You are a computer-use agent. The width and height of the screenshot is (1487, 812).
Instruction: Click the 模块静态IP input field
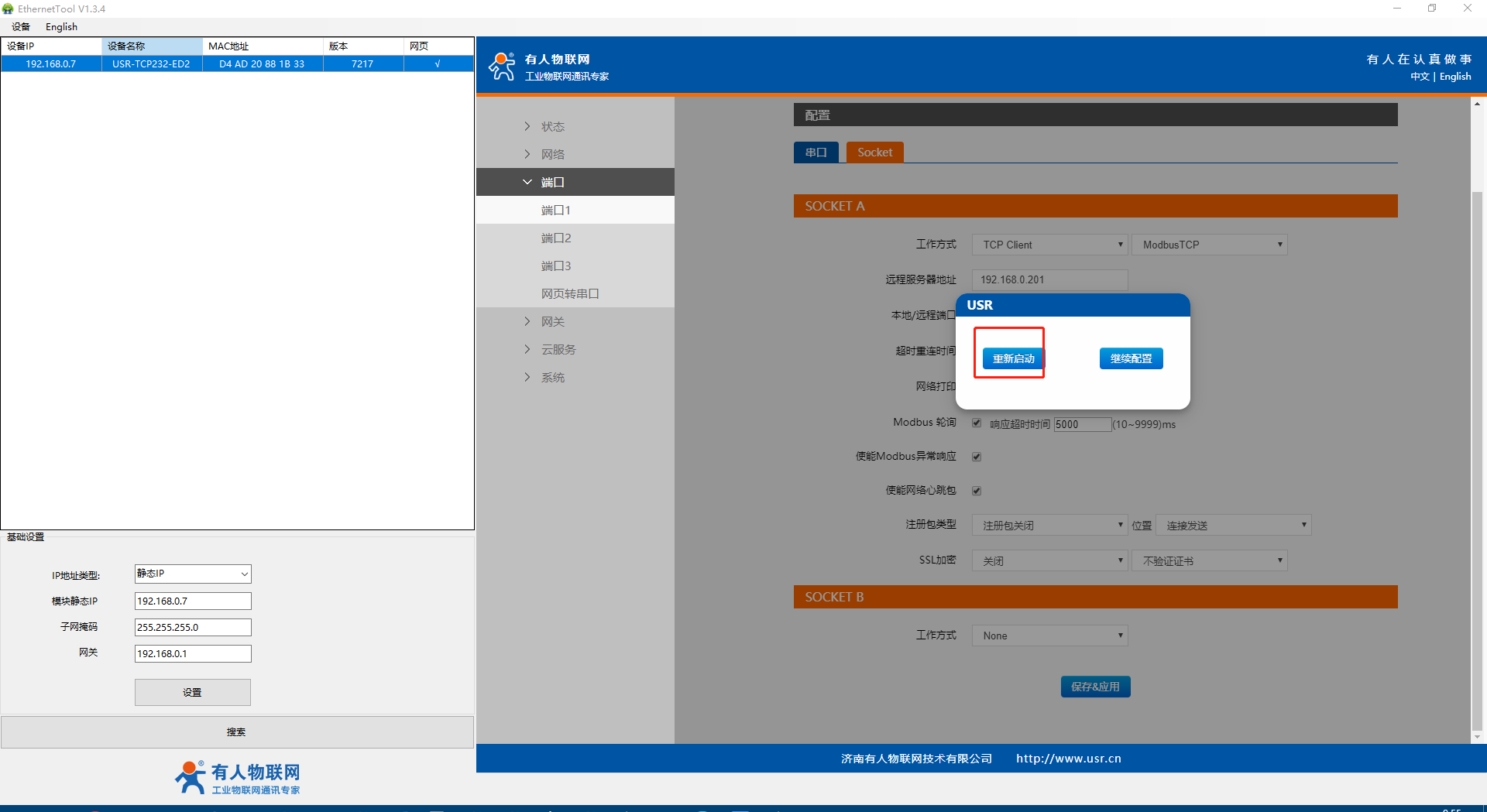click(193, 601)
